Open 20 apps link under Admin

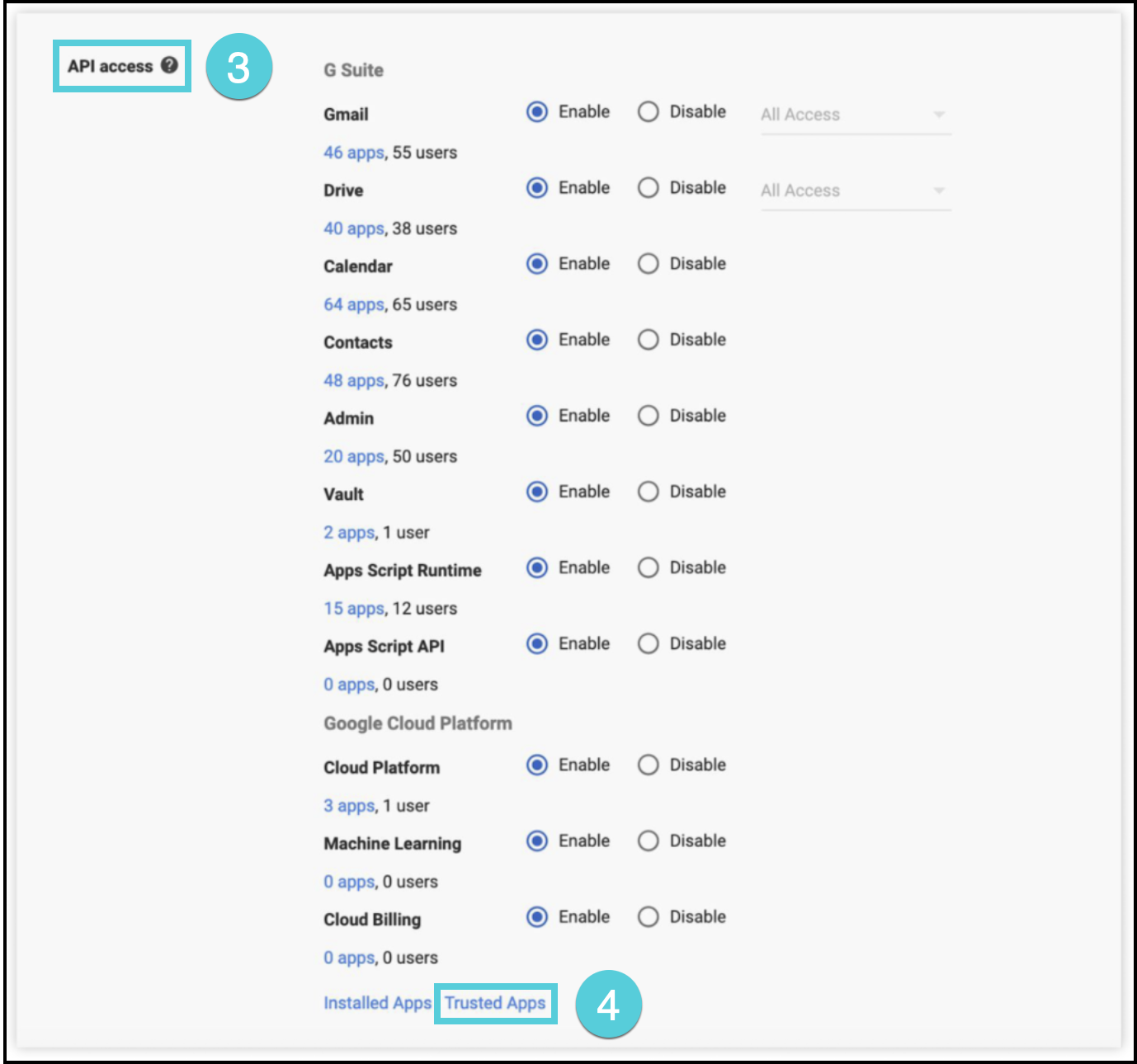353,456
